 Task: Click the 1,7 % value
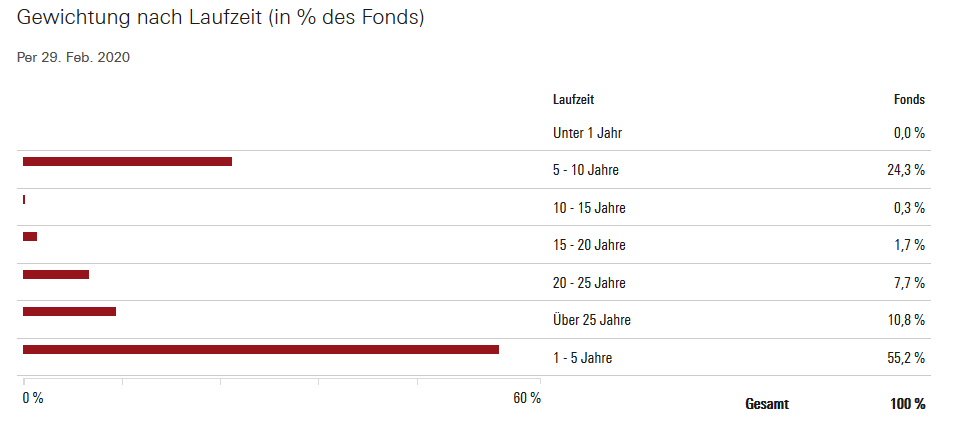point(908,246)
